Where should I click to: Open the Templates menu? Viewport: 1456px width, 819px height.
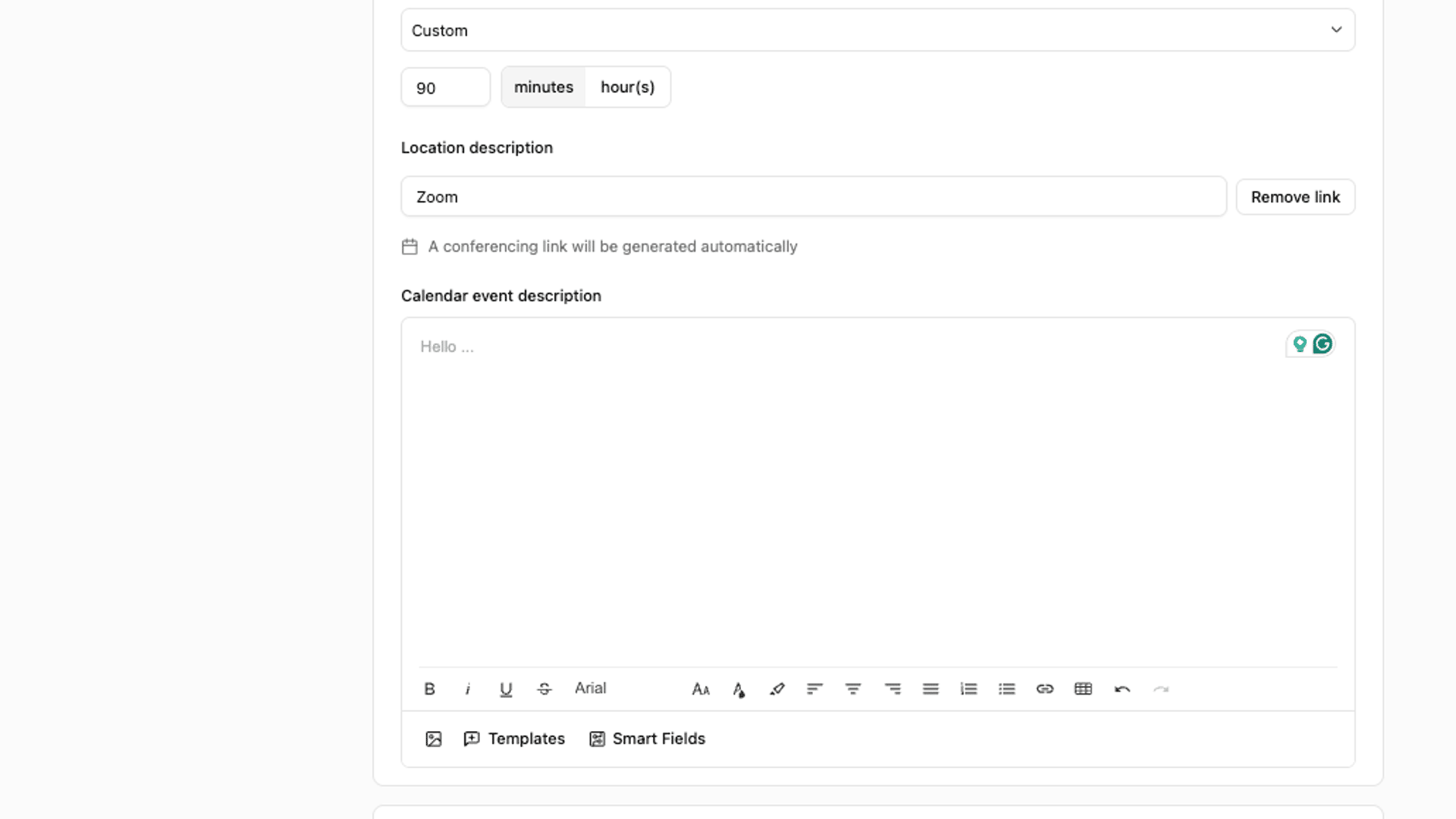tap(514, 739)
